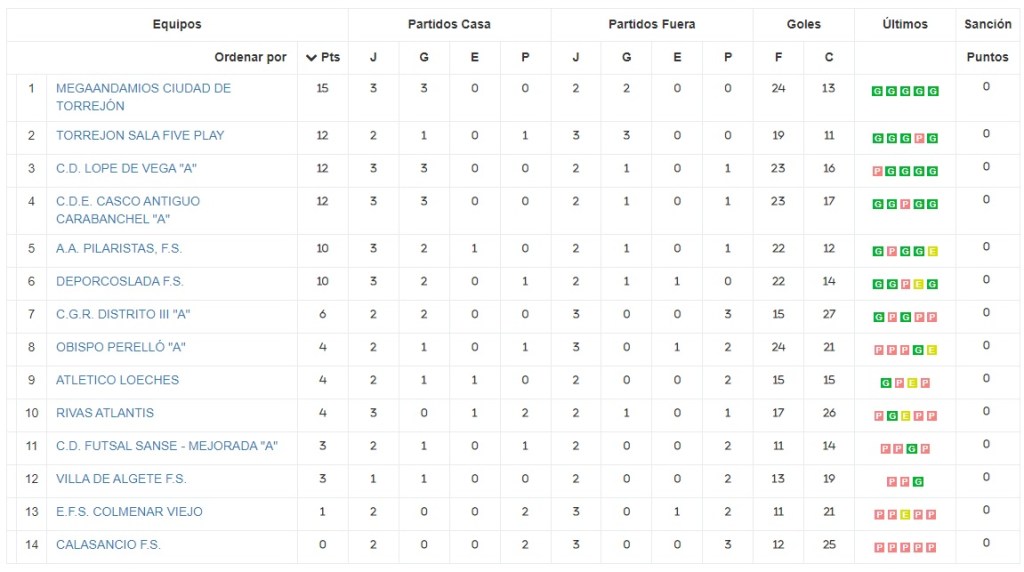The width and height of the screenshot is (1024, 572).
Task: Click the red P badge in C.D. Lope de Vega row
Action: tap(877, 171)
